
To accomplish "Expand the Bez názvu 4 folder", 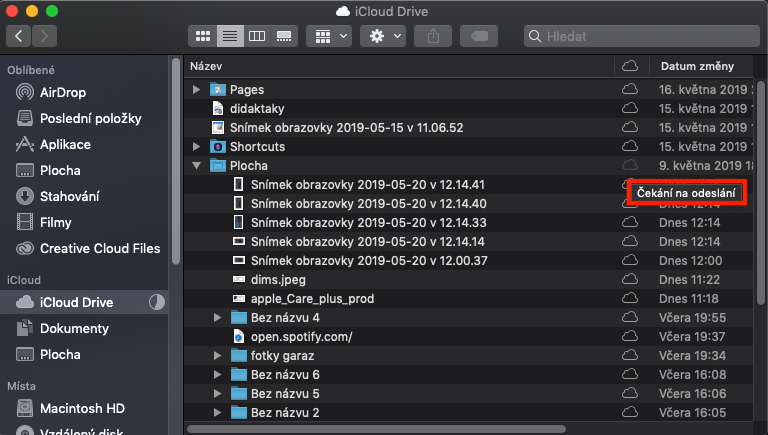I will [217, 317].
